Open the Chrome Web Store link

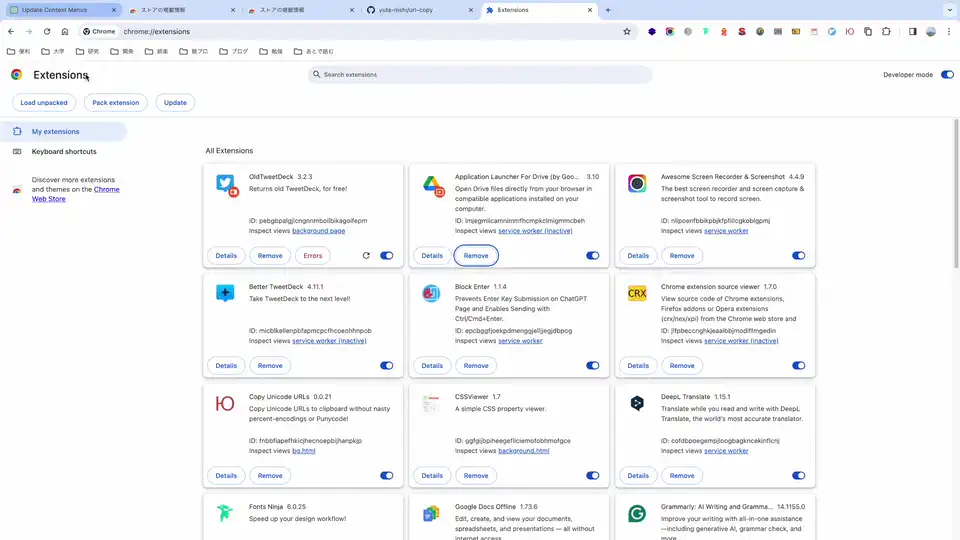click(74, 194)
